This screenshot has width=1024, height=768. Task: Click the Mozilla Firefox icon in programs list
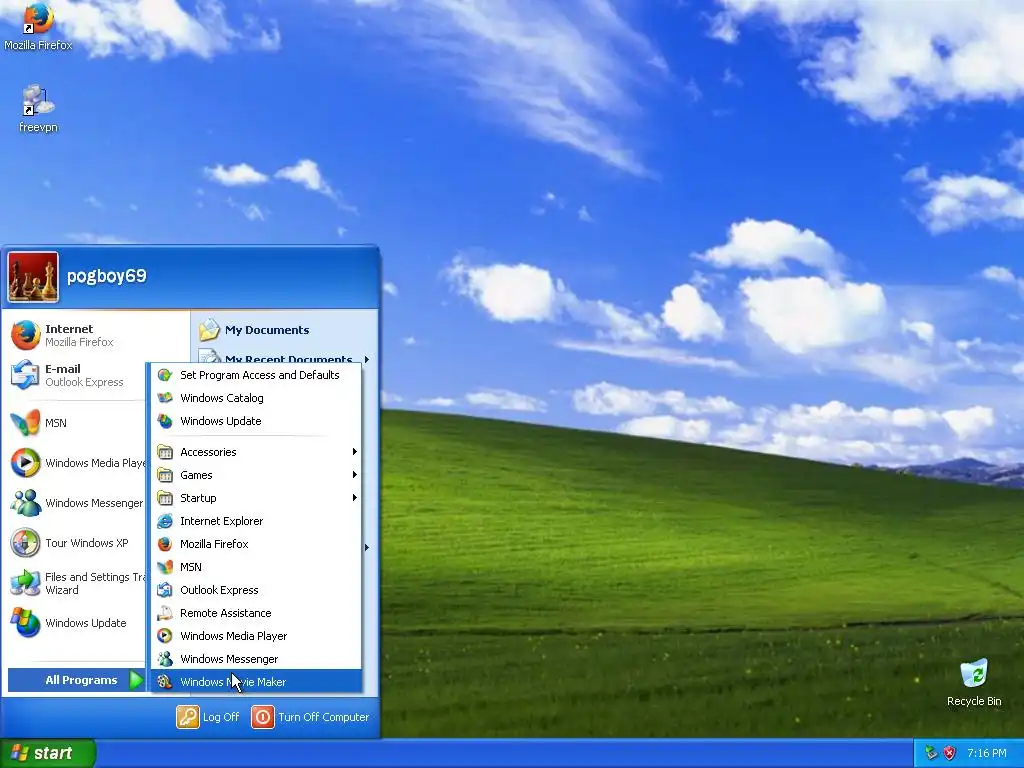165,544
